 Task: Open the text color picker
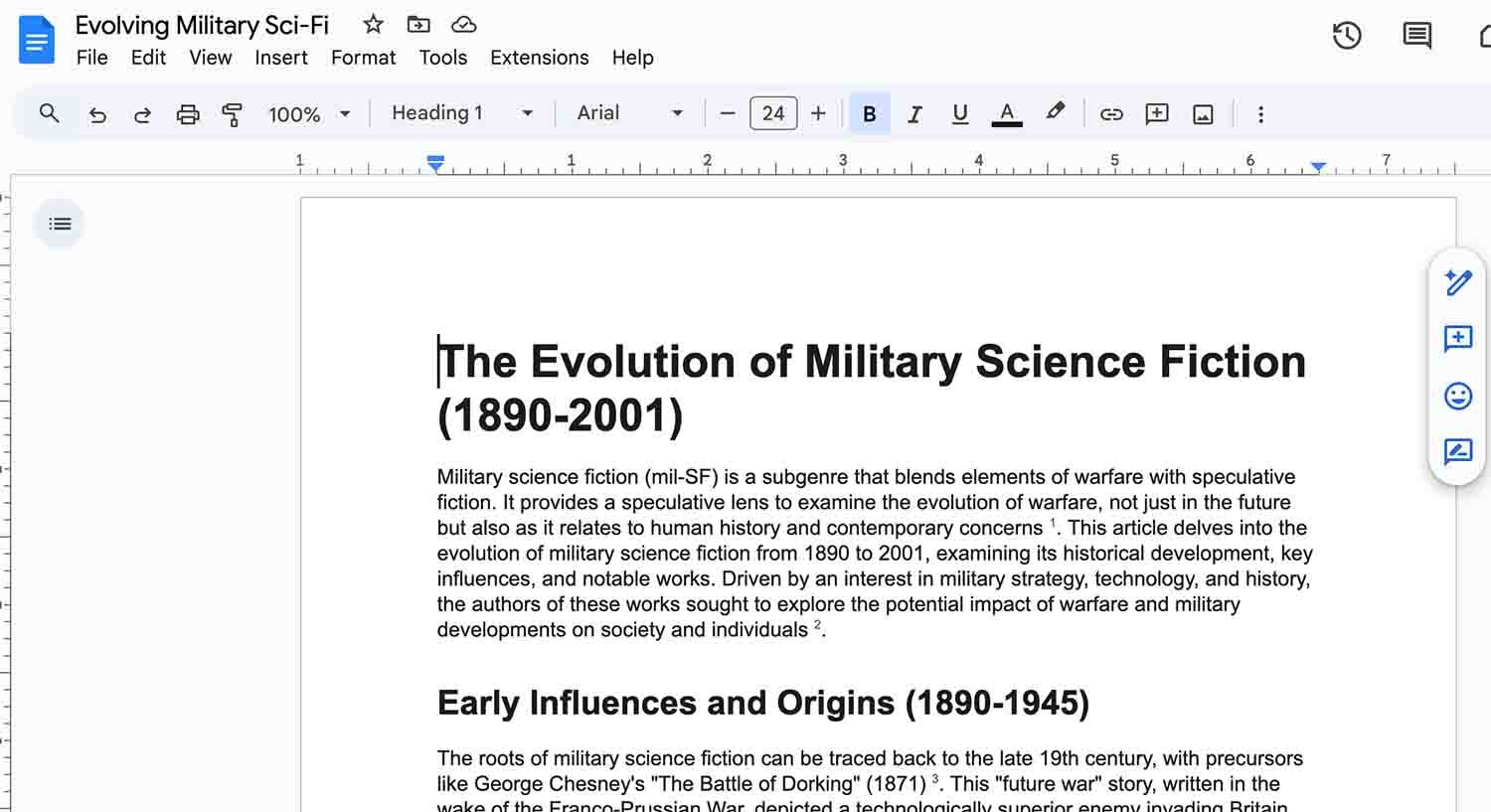[x=1007, y=114]
